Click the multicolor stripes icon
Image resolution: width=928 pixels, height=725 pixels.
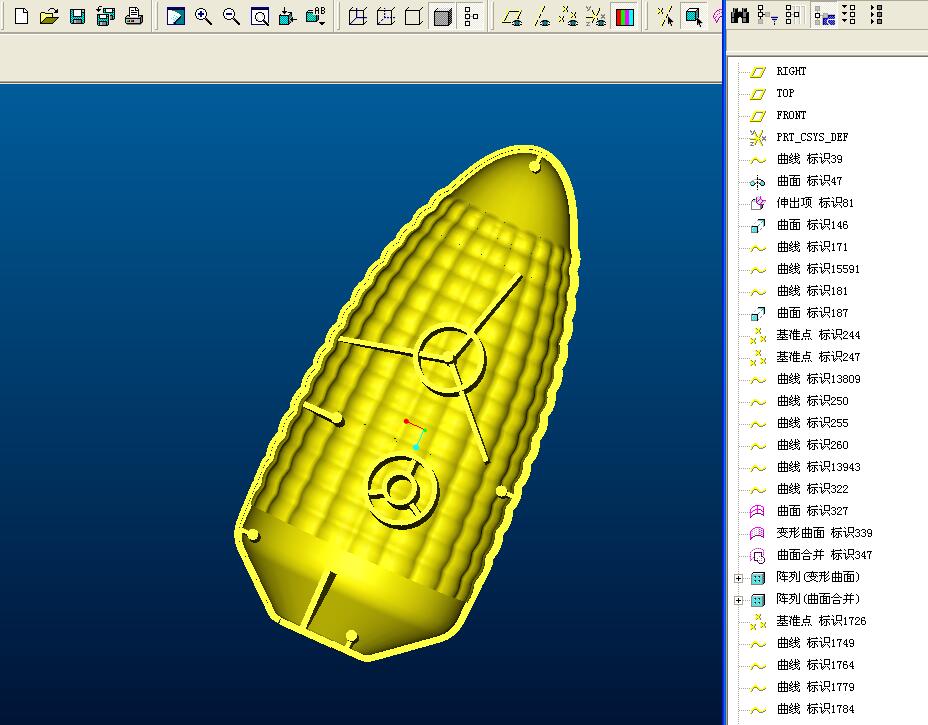pyautogui.click(x=625, y=16)
